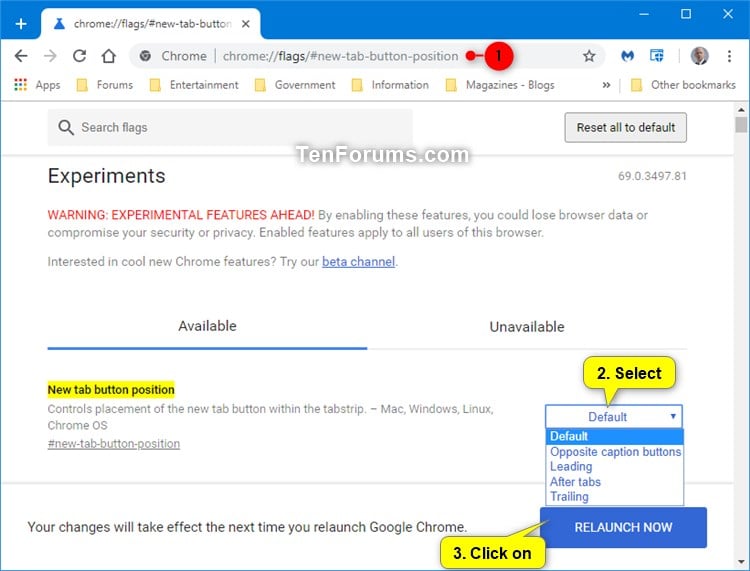Switch to the Available tab
The height and width of the screenshot is (571, 750).
[x=207, y=326]
